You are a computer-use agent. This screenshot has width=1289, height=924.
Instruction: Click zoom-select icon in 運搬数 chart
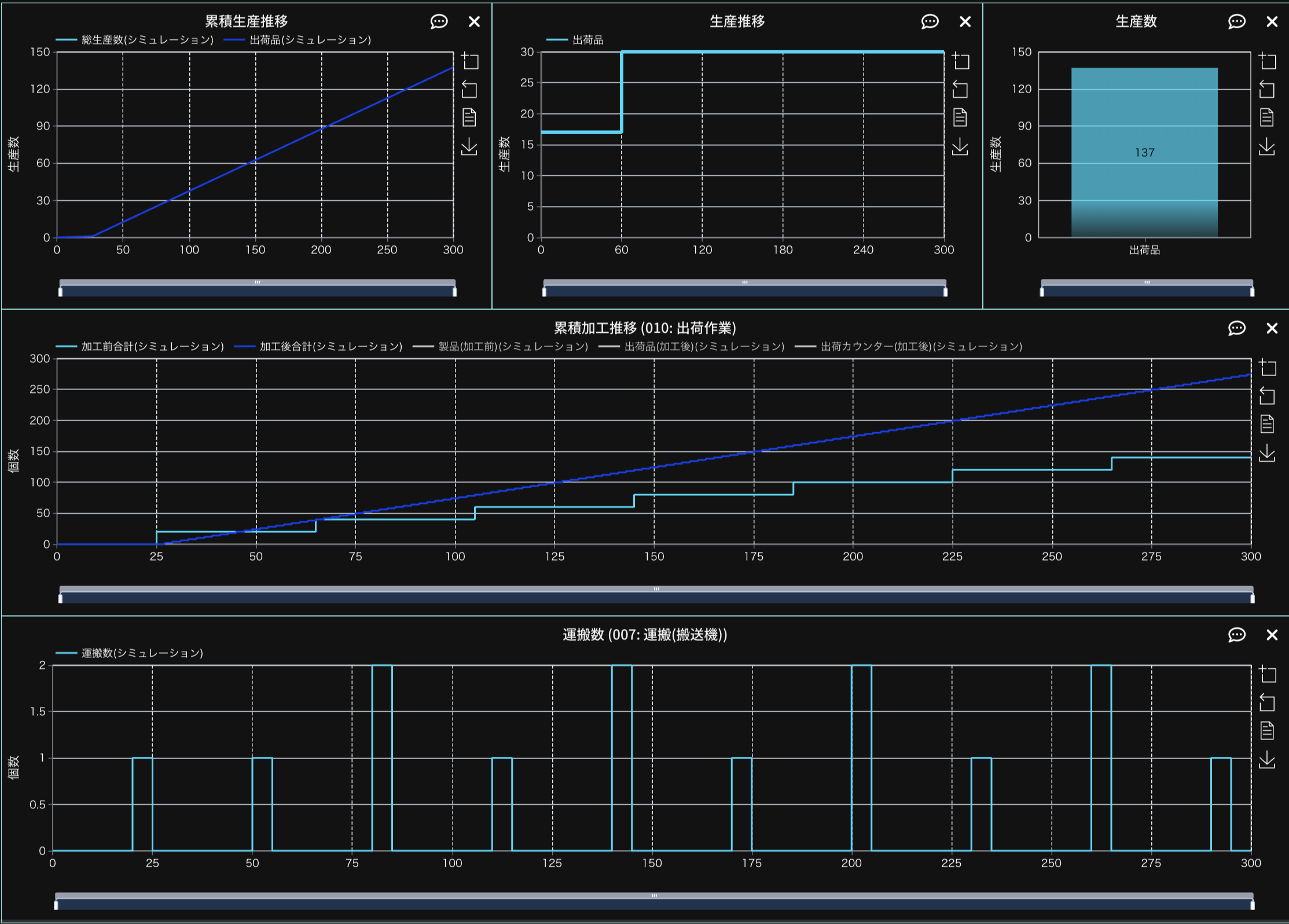(1266, 673)
